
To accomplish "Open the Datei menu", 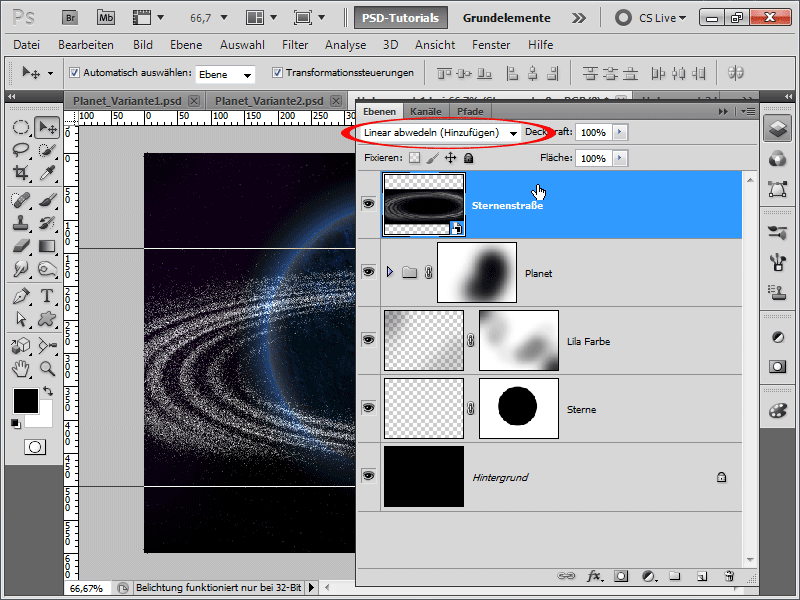I will pos(27,45).
